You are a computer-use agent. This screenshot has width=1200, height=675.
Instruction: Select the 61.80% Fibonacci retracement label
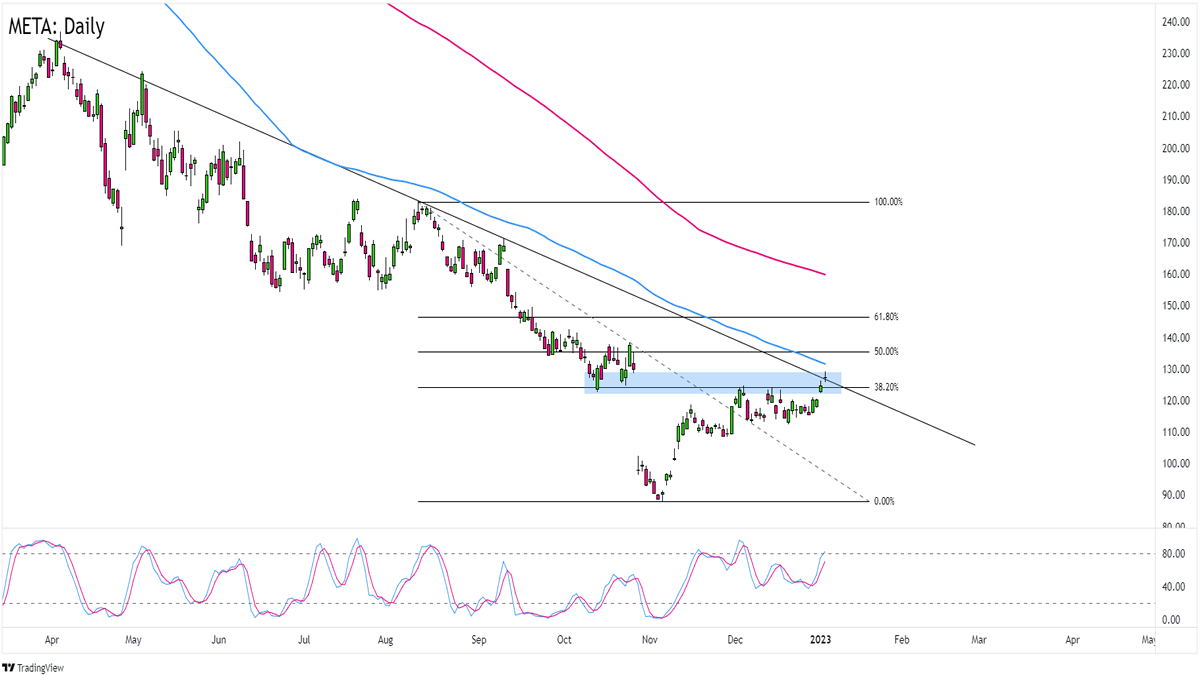point(885,317)
